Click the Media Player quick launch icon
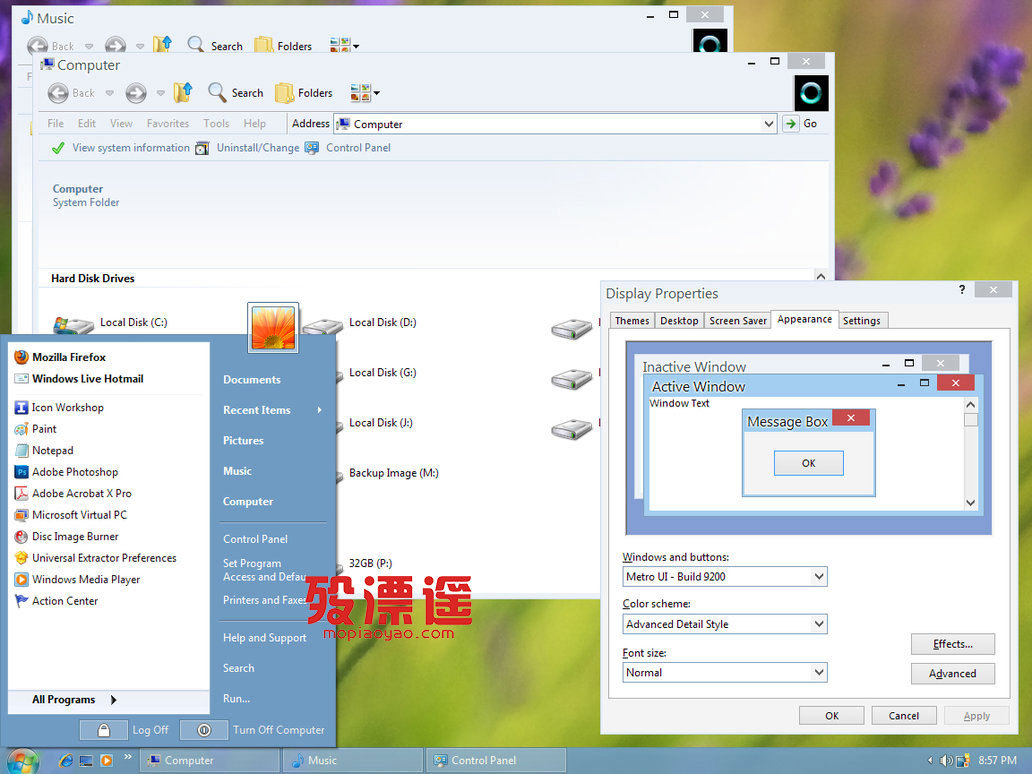Viewport: 1032px width, 774px height. pos(106,761)
